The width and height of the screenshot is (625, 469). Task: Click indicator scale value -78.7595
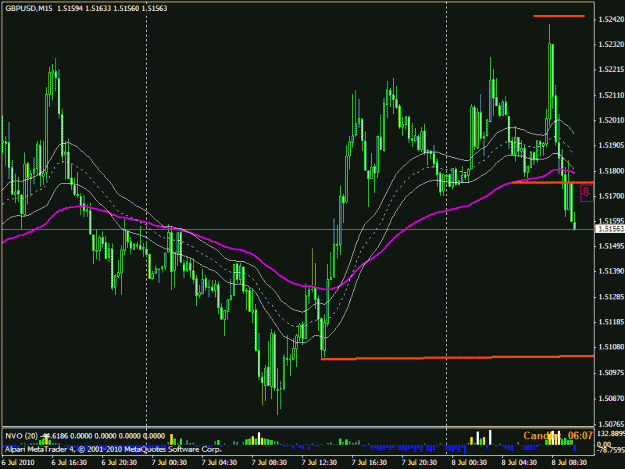tap(611, 451)
